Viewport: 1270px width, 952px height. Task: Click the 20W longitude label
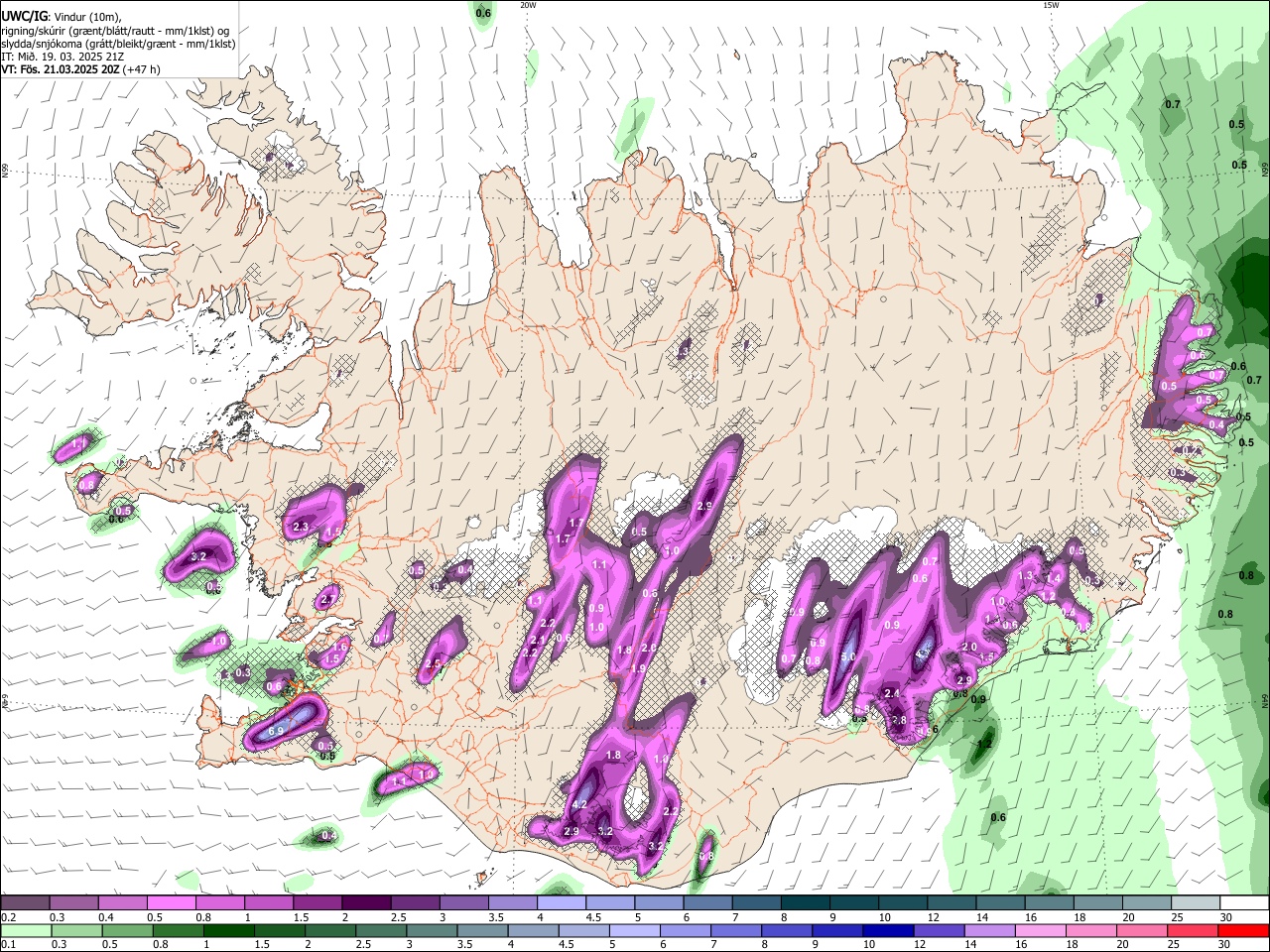coord(528,5)
